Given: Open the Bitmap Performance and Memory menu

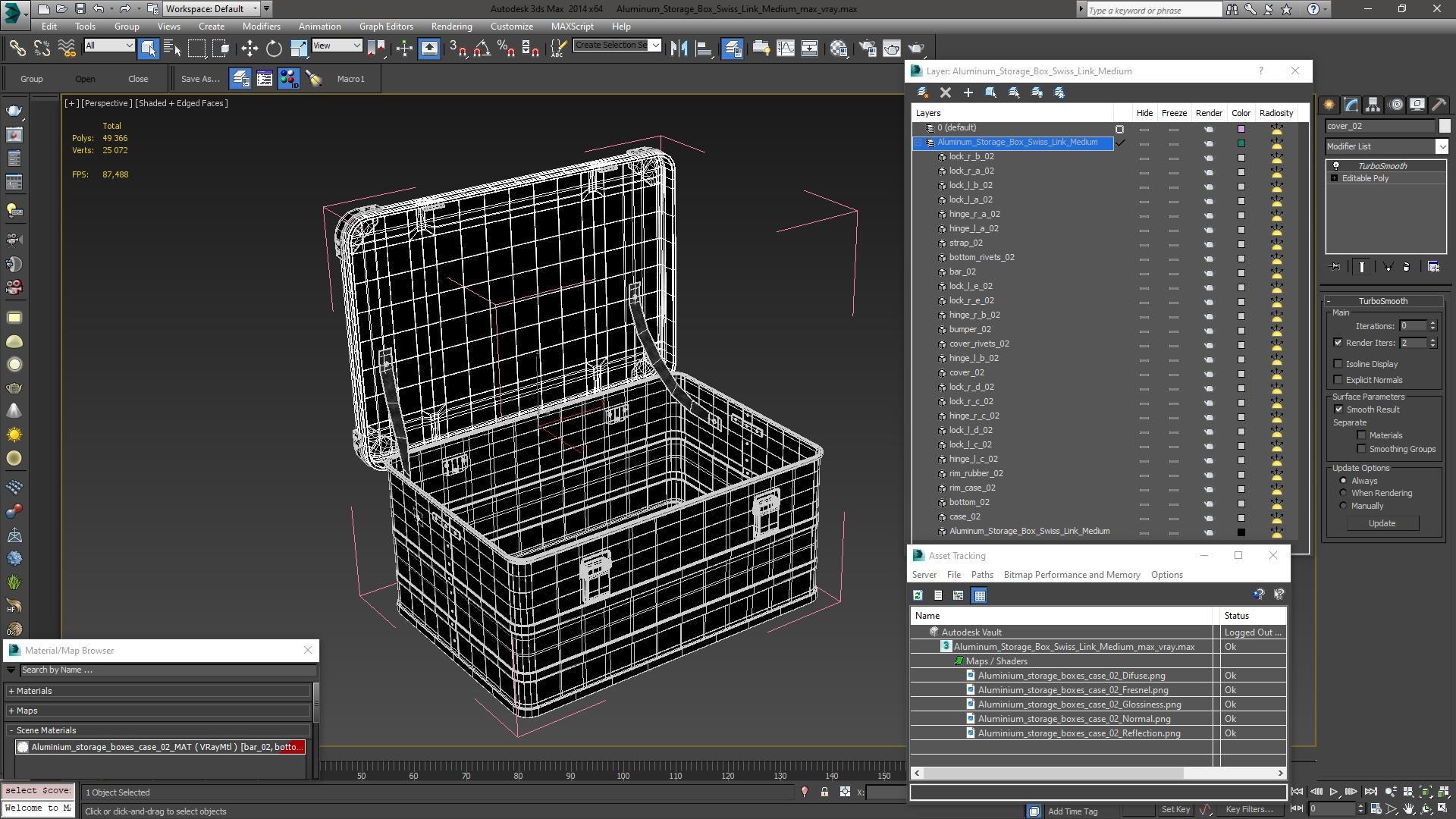Looking at the screenshot, I should pos(1072,575).
